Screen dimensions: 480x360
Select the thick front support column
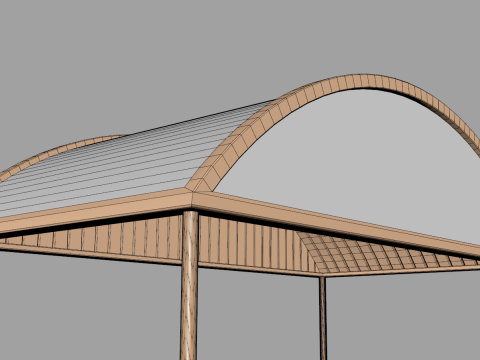pyautogui.click(x=189, y=285)
